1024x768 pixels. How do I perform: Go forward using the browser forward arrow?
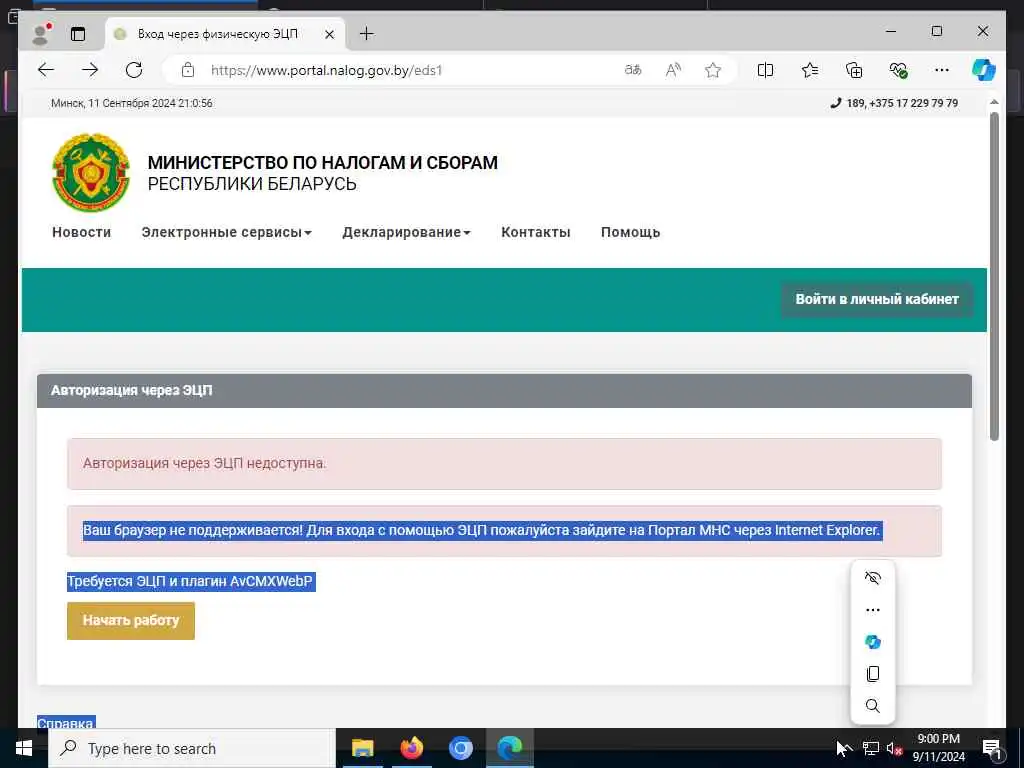pyautogui.click(x=90, y=70)
